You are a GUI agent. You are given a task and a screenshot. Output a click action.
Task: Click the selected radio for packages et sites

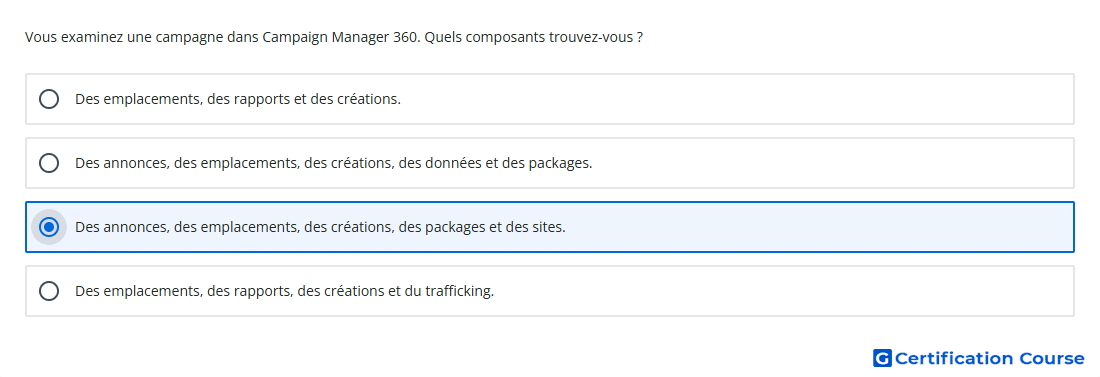[49, 227]
